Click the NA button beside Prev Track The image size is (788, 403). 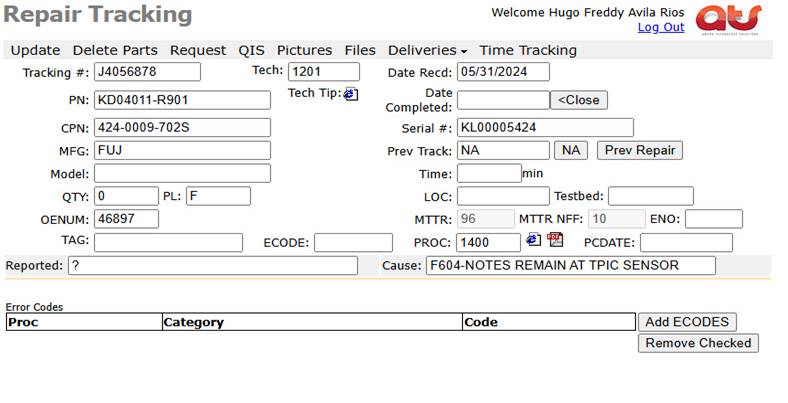click(x=571, y=150)
